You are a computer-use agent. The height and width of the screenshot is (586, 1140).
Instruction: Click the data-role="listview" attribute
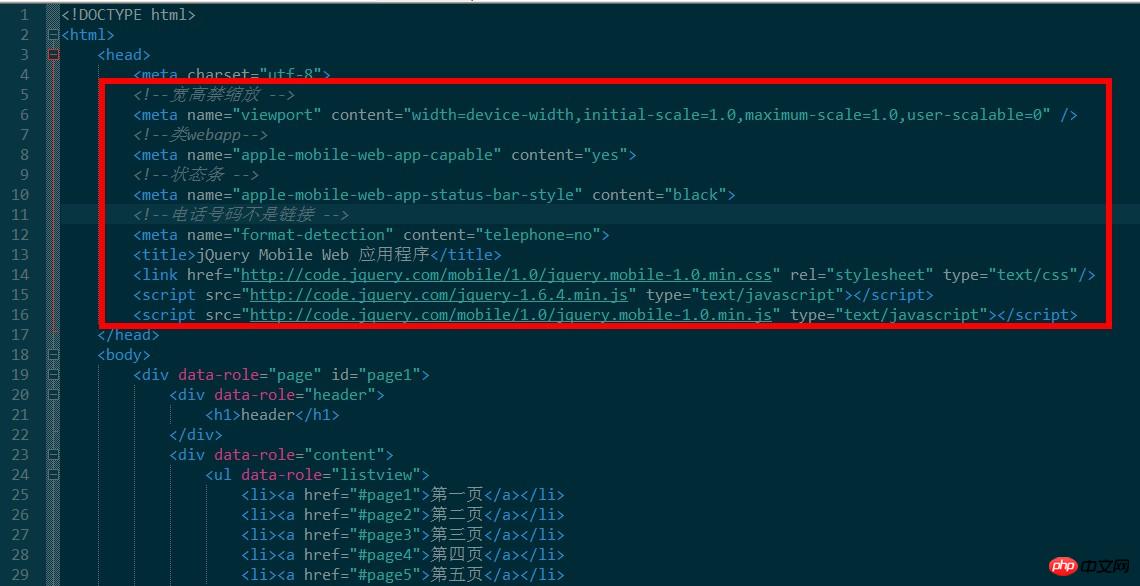point(332,475)
